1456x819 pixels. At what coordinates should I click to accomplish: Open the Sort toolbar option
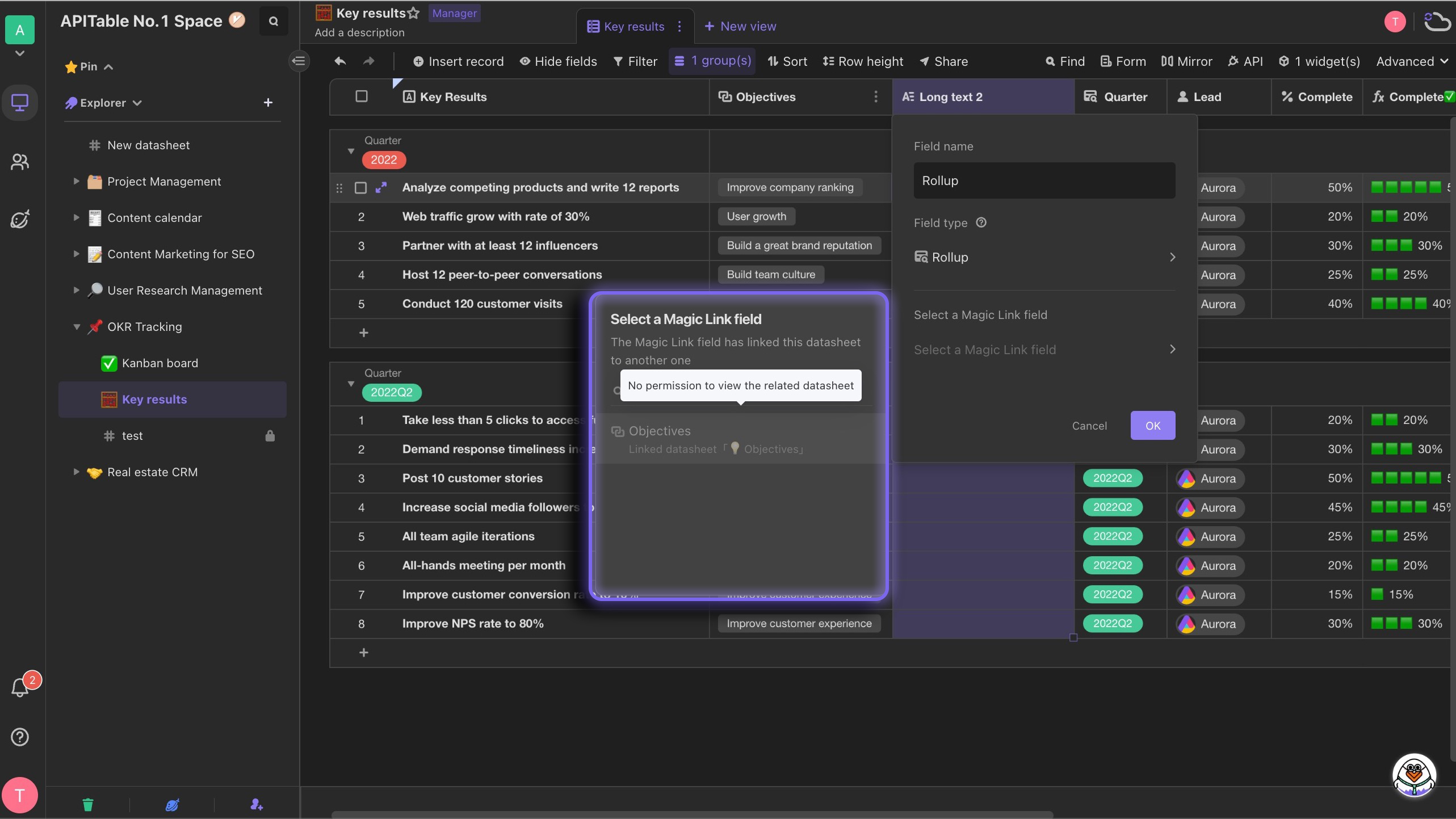pyautogui.click(x=787, y=61)
